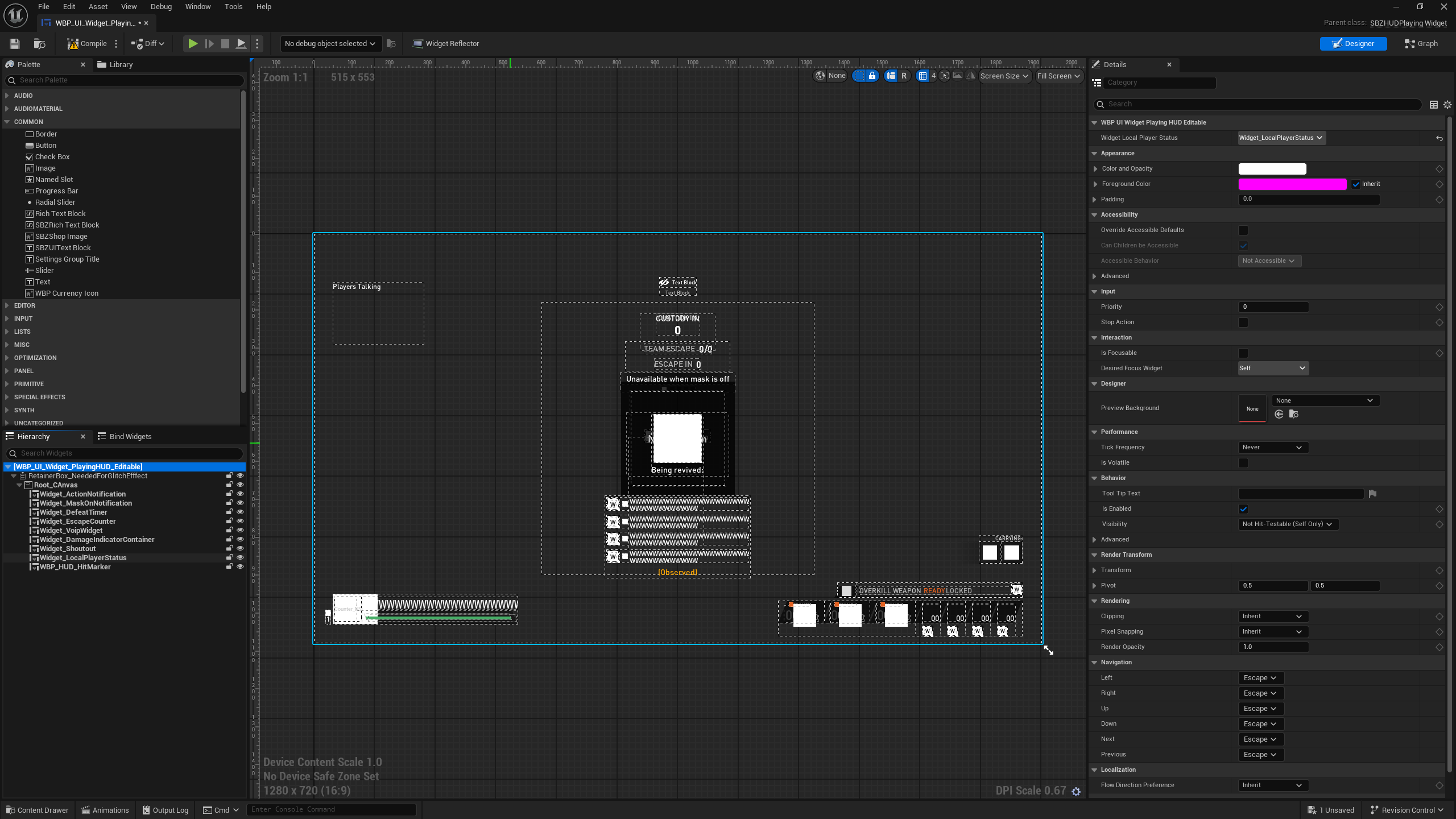Open the Content Drawer
The width and height of the screenshot is (1456, 819).
37,810
